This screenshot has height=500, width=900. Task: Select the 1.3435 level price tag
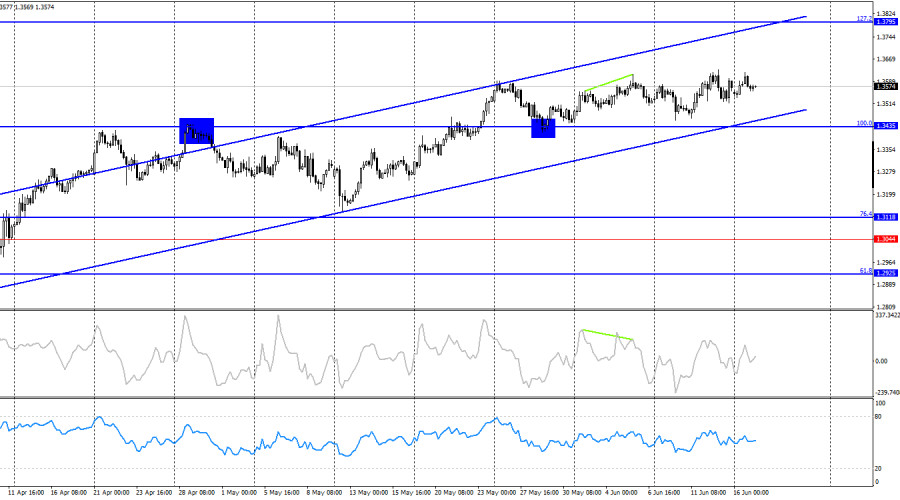click(x=886, y=126)
